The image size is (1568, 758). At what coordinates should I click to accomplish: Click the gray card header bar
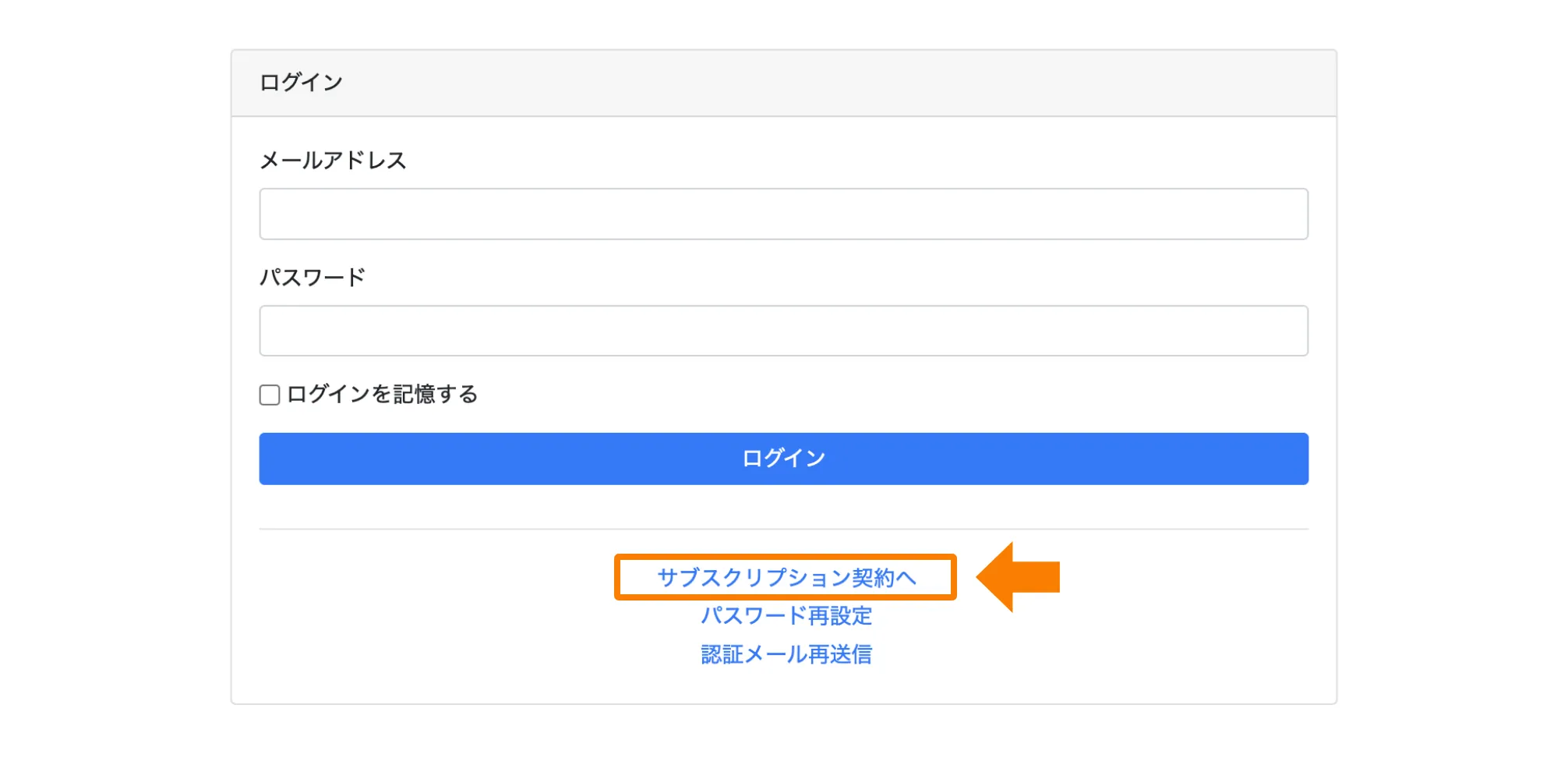click(783, 83)
